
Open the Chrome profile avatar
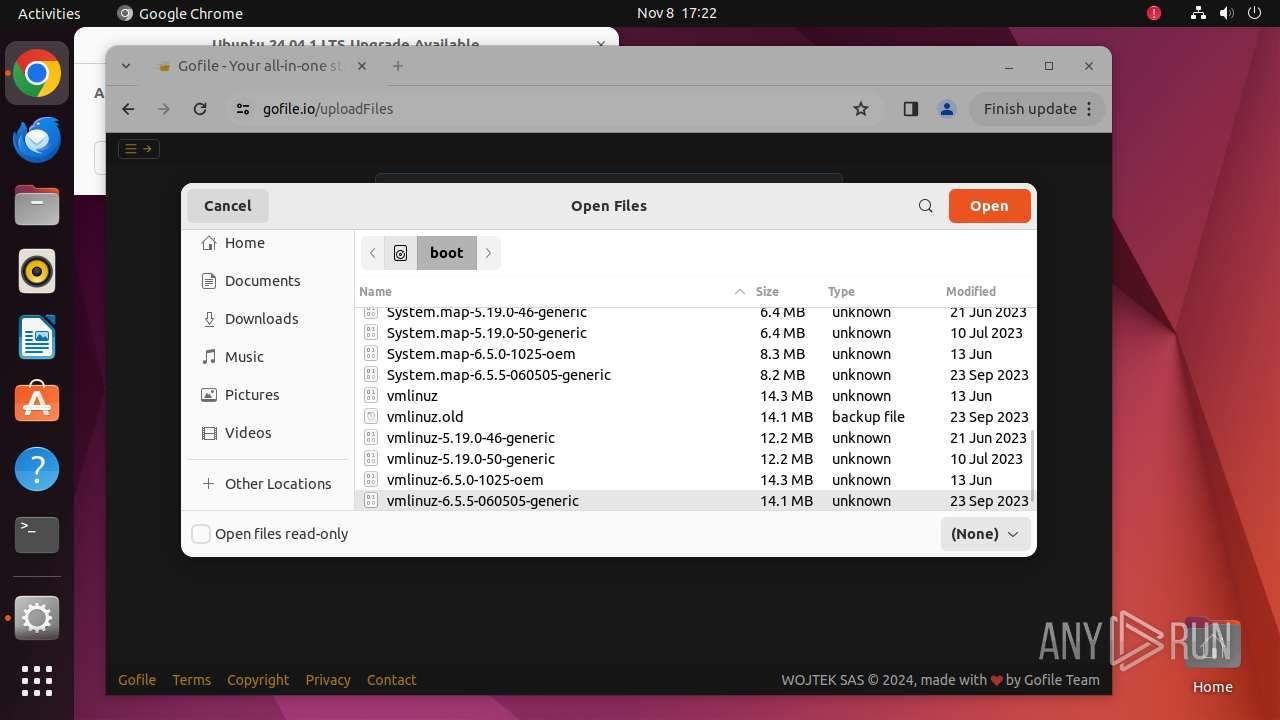(x=947, y=109)
